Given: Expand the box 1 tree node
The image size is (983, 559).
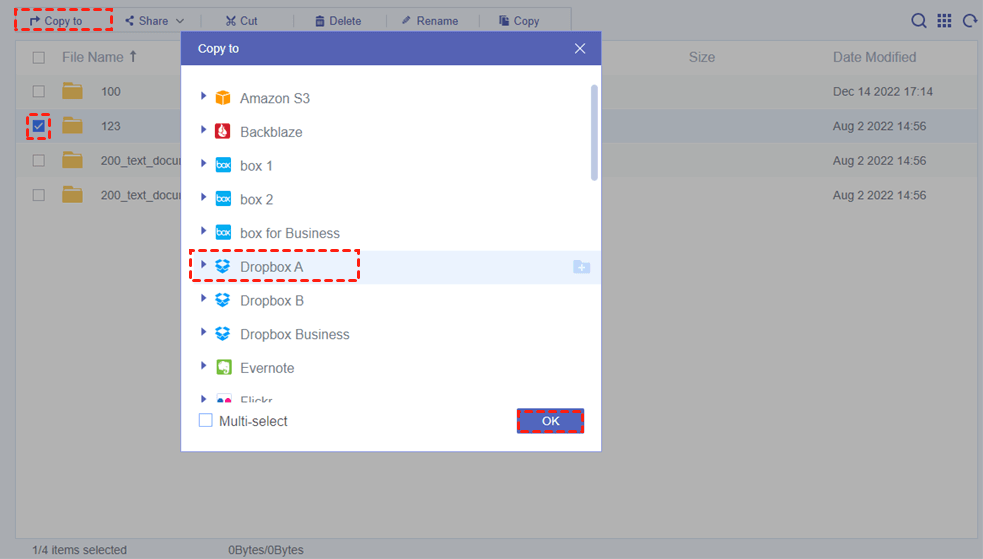Looking at the screenshot, I should (203, 164).
